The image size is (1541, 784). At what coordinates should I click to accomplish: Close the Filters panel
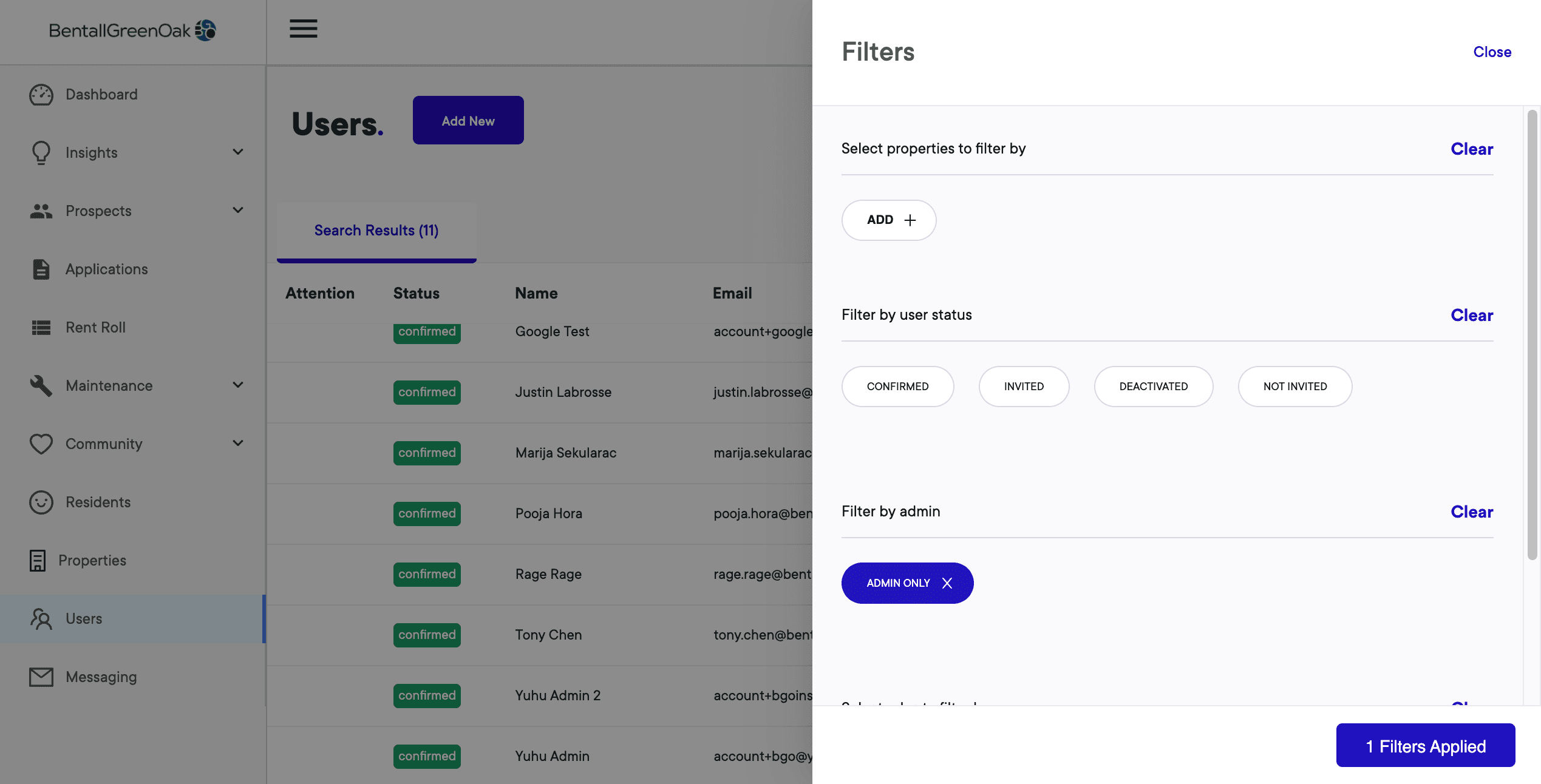pos(1492,52)
